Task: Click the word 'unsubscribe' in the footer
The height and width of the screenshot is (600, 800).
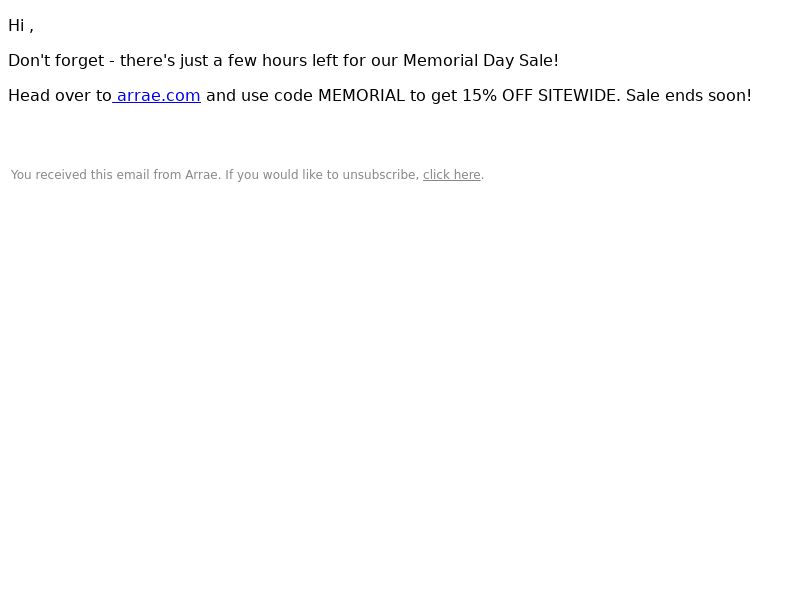Action: (x=381, y=175)
